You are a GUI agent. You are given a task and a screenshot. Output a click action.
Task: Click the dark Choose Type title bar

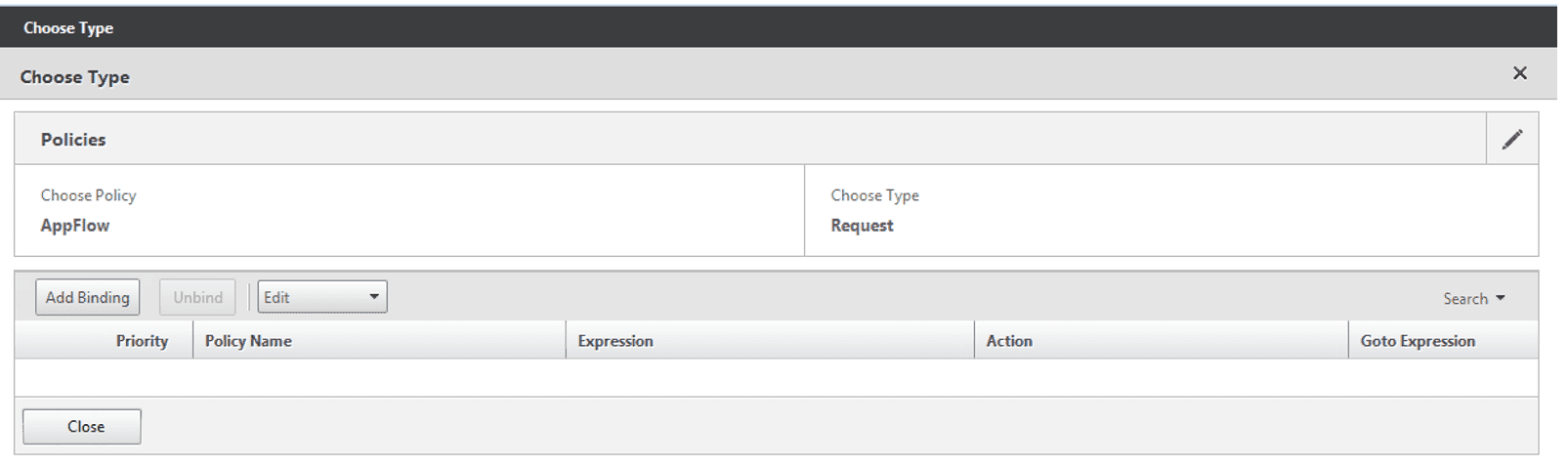click(x=779, y=27)
